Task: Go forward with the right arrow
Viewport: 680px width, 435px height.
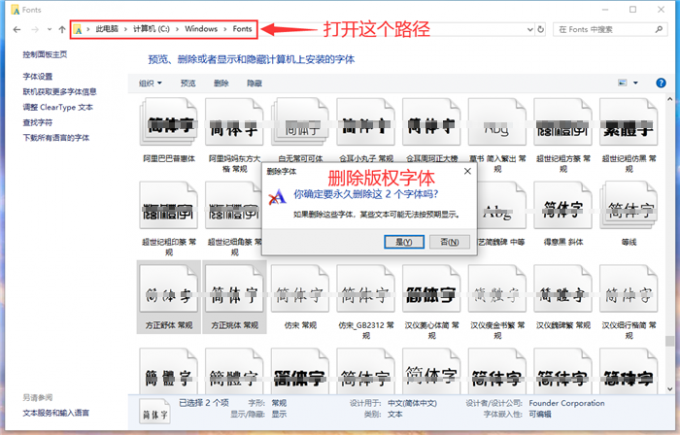Action: click(35, 29)
